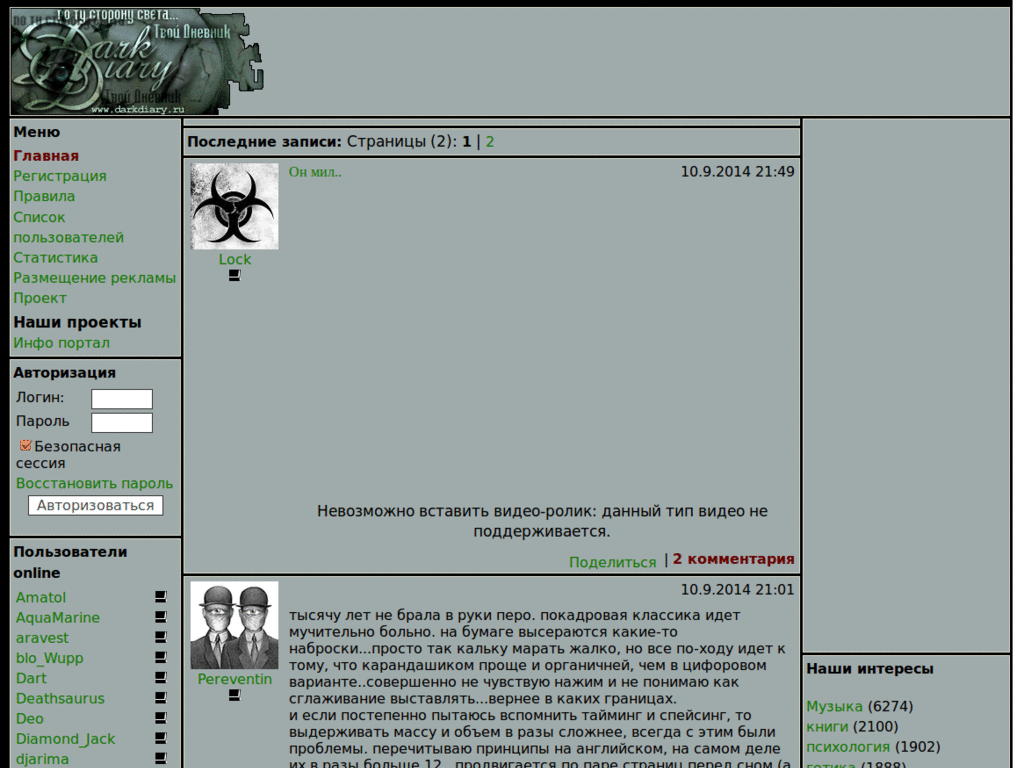Focus the Пароль input field
This screenshot has height=768, width=1024.
tap(122, 423)
